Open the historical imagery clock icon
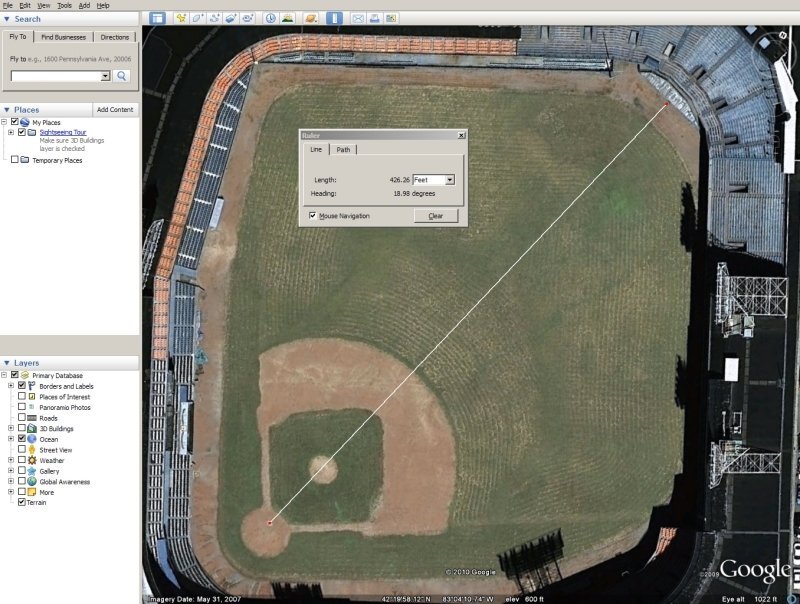 [x=271, y=18]
